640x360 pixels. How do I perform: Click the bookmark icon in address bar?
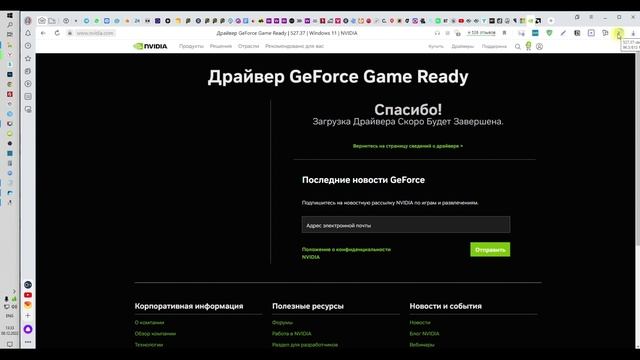[504, 33]
